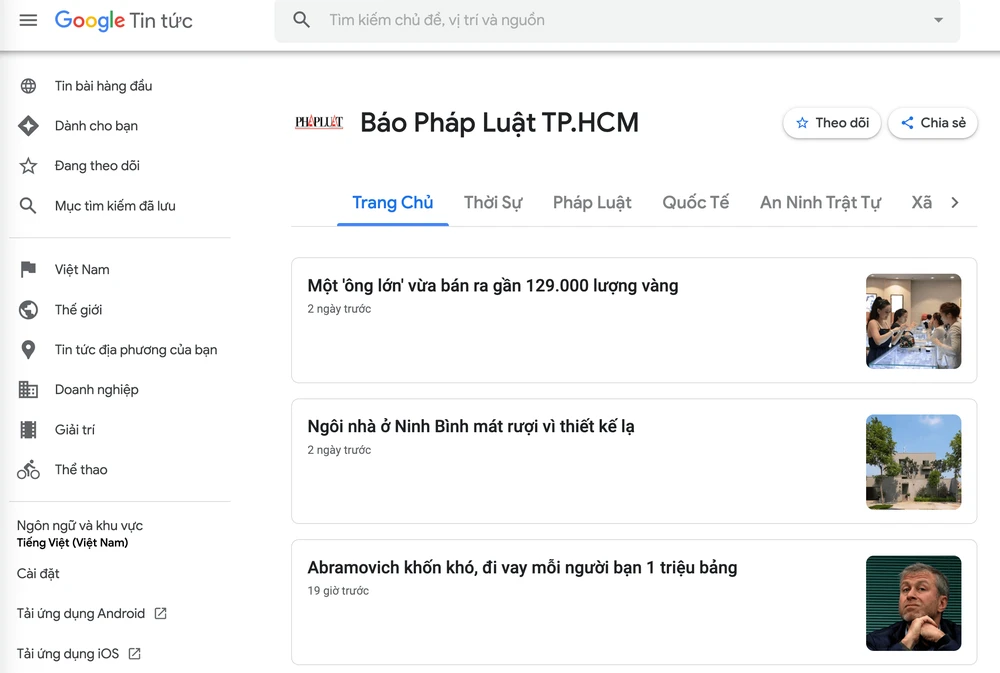1000x673 pixels.
Task: Switch to the Quốc Tế tab
Action: [x=695, y=203]
